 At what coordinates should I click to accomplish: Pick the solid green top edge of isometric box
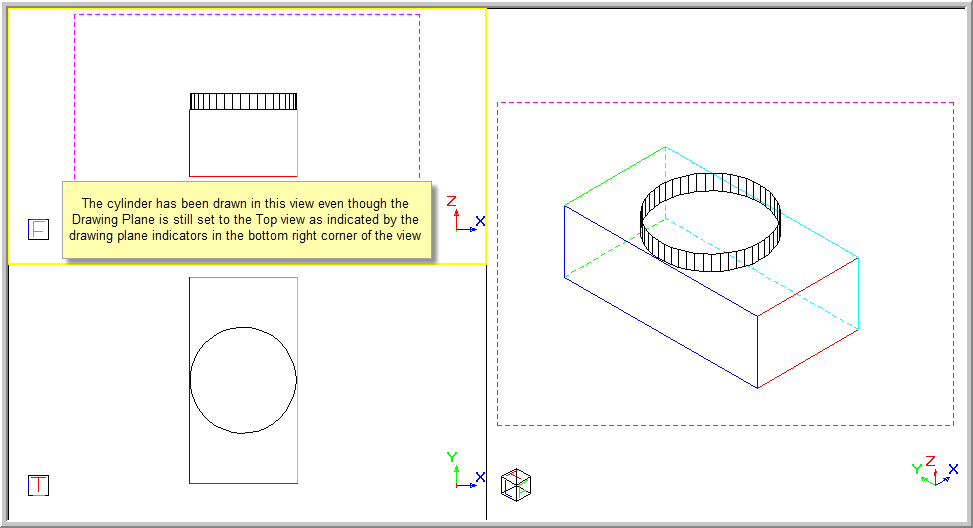click(x=615, y=177)
